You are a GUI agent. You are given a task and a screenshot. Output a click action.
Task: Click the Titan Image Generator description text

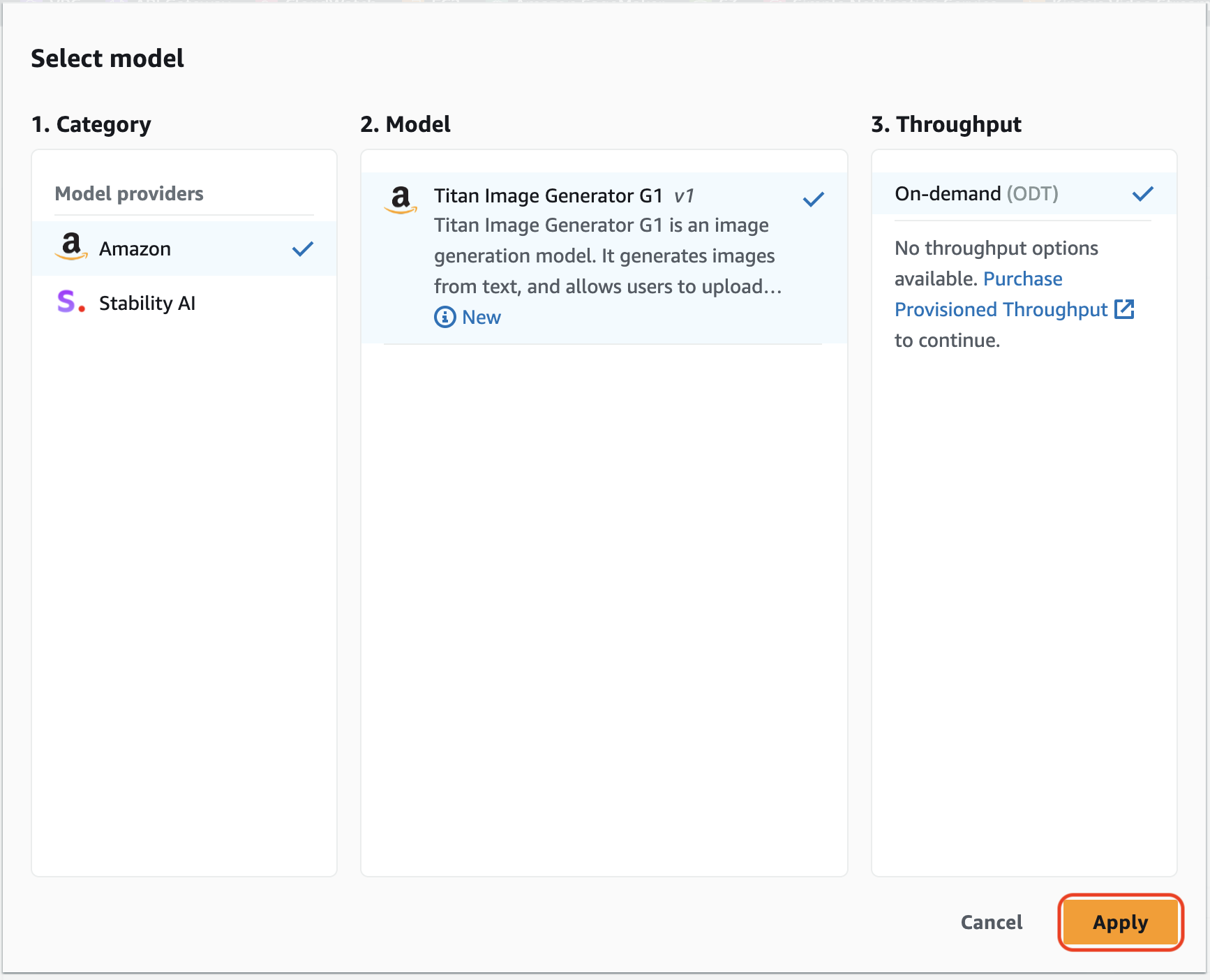click(608, 255)
